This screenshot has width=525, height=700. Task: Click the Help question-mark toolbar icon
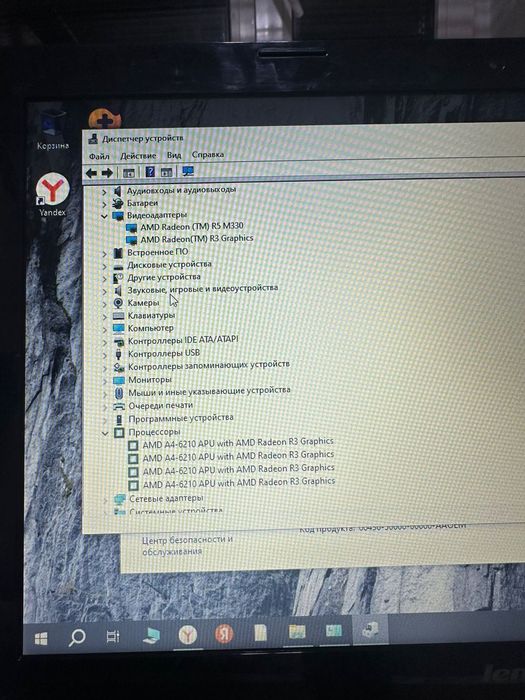click(150, 172)
